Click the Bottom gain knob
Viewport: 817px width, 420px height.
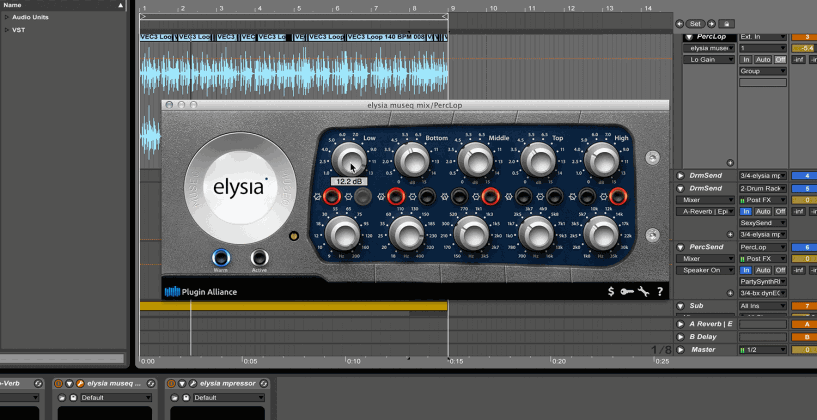pos(412,159)
